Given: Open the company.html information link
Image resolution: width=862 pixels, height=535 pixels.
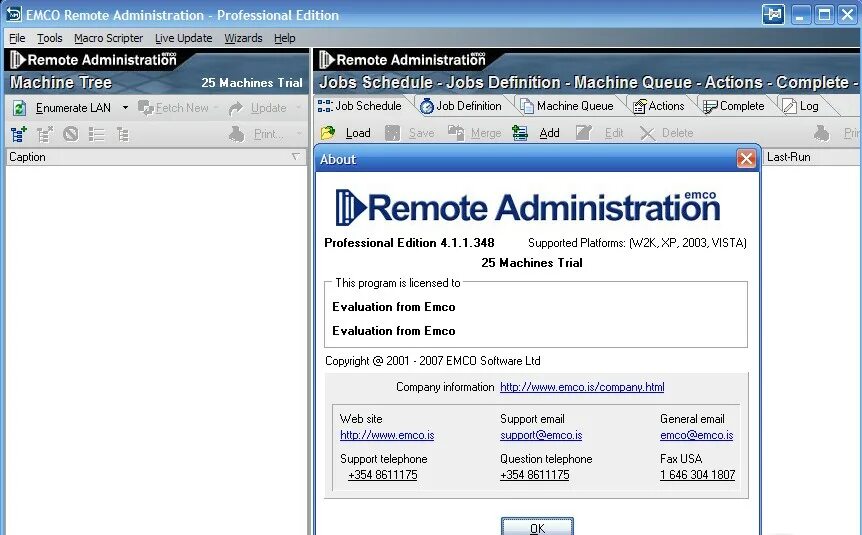Looking at the screenshot, I should (582, 387).
